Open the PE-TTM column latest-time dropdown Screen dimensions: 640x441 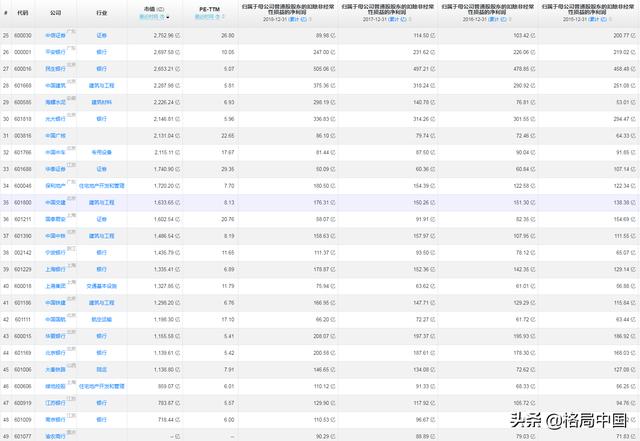(x=209, y=17)
